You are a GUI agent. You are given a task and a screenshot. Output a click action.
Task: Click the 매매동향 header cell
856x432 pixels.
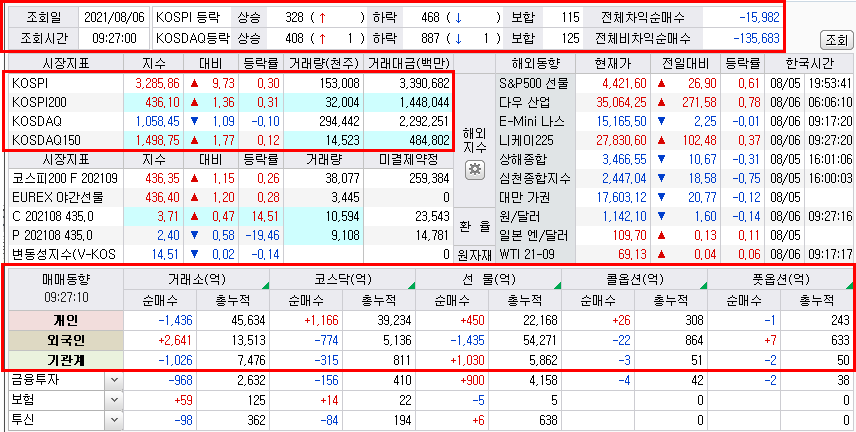[x=64, y=289]
